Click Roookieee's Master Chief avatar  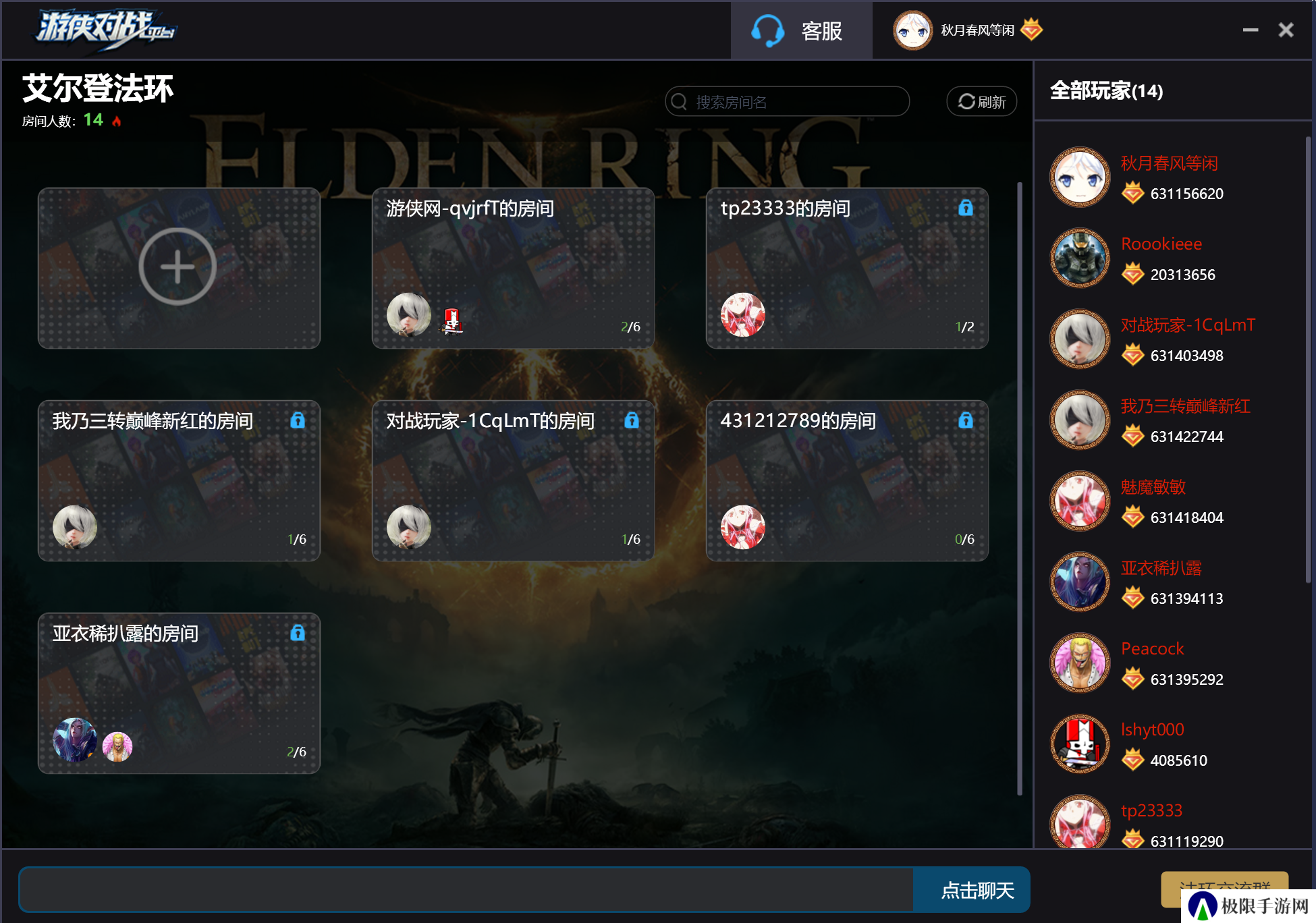1080,258
